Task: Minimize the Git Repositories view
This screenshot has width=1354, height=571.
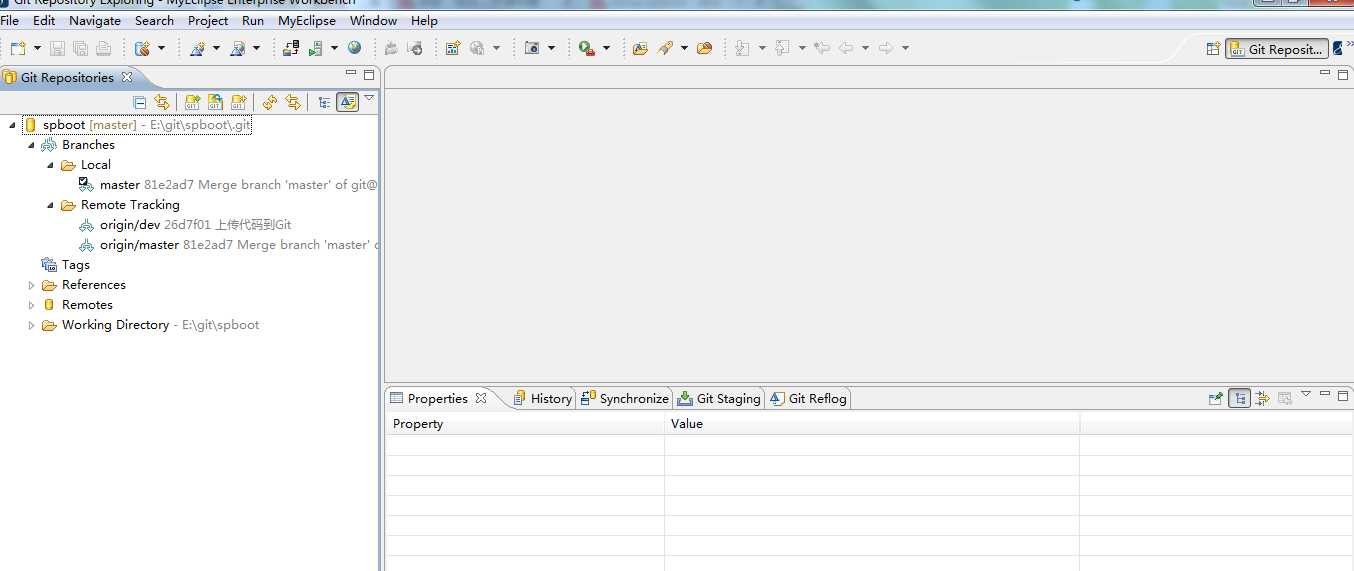Action: [350, 73]
